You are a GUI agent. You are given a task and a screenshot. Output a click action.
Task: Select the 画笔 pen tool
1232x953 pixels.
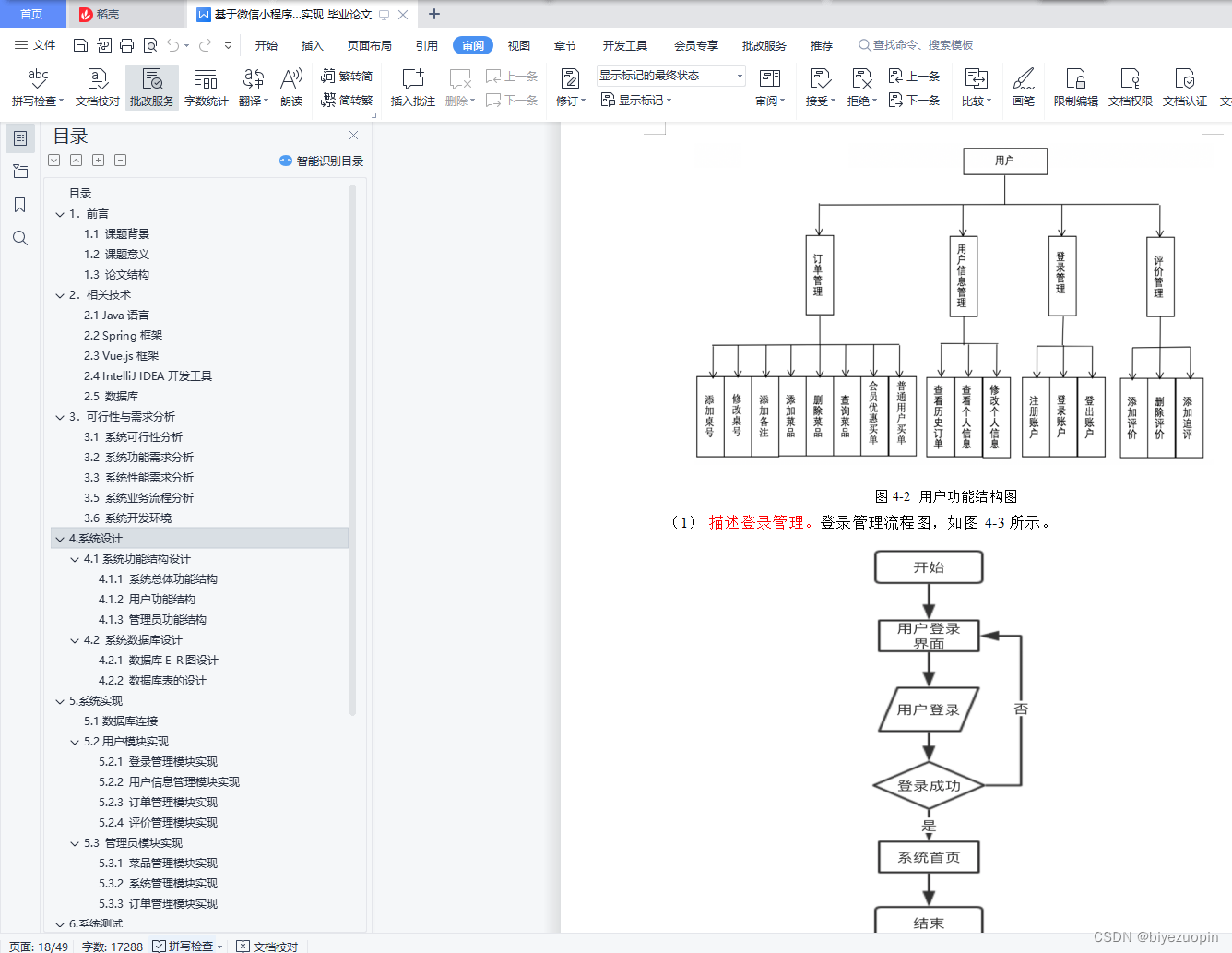[x=1024, y=88]
